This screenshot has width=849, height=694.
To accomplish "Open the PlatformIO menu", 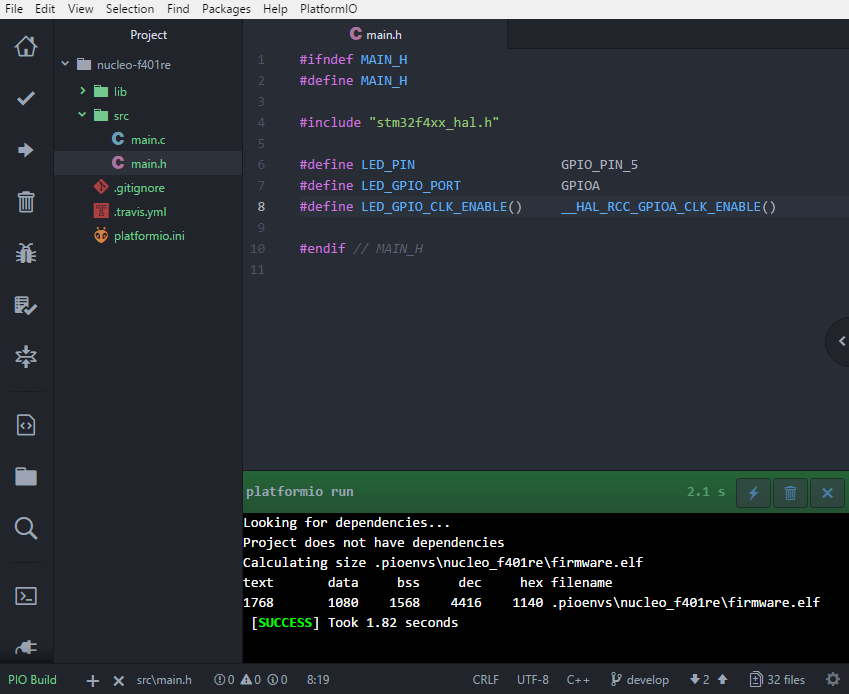I will coord(329,9).
